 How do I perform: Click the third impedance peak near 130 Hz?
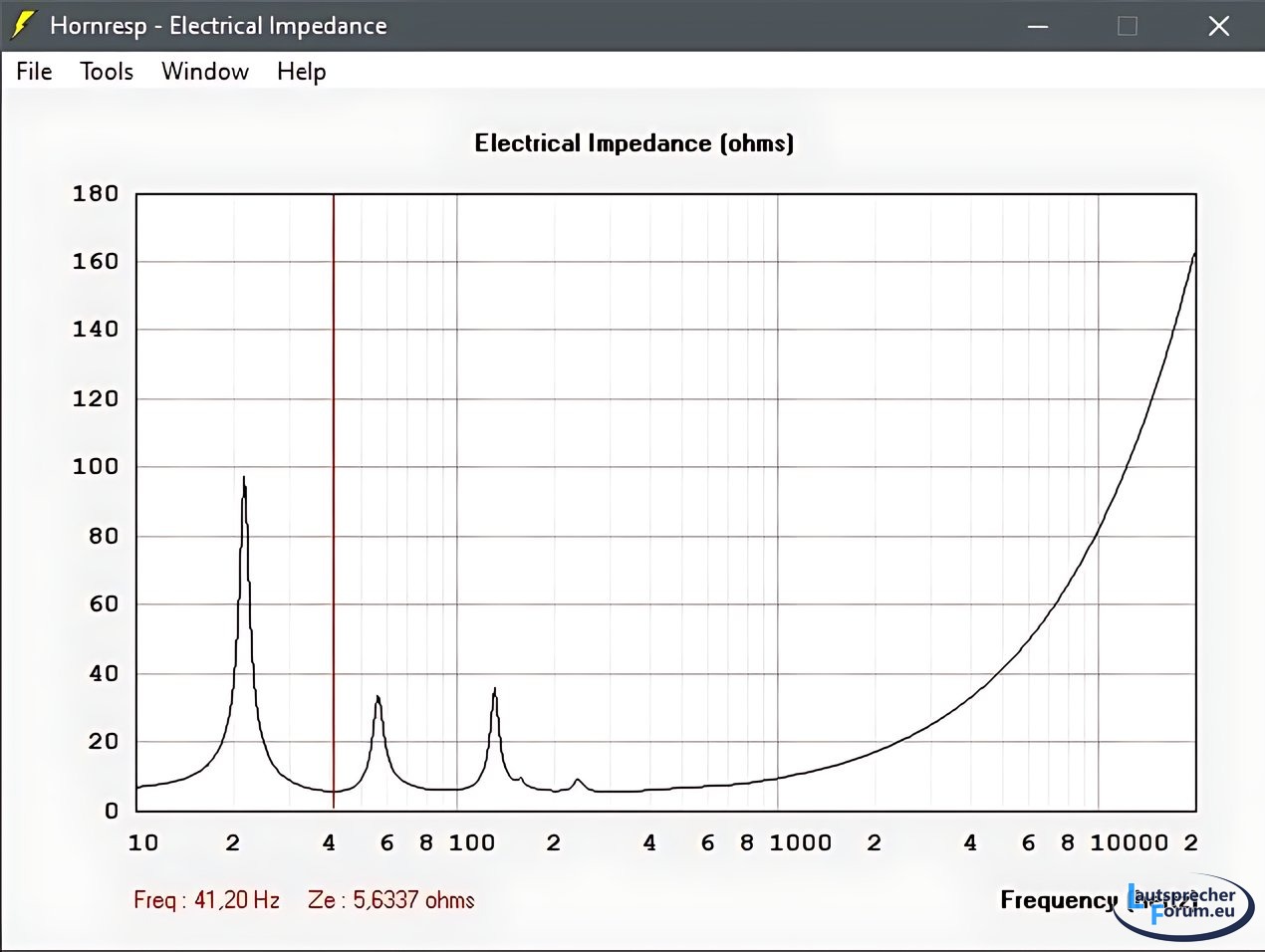coord(494,690)
